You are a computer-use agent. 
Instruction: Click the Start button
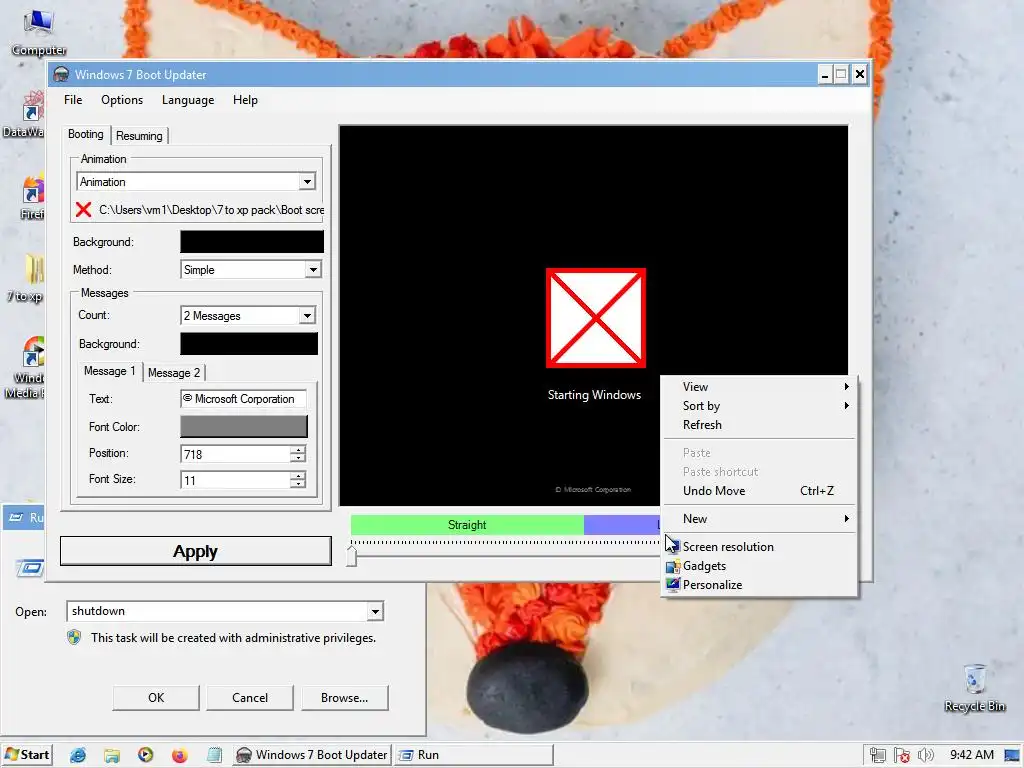pos(27,755)
